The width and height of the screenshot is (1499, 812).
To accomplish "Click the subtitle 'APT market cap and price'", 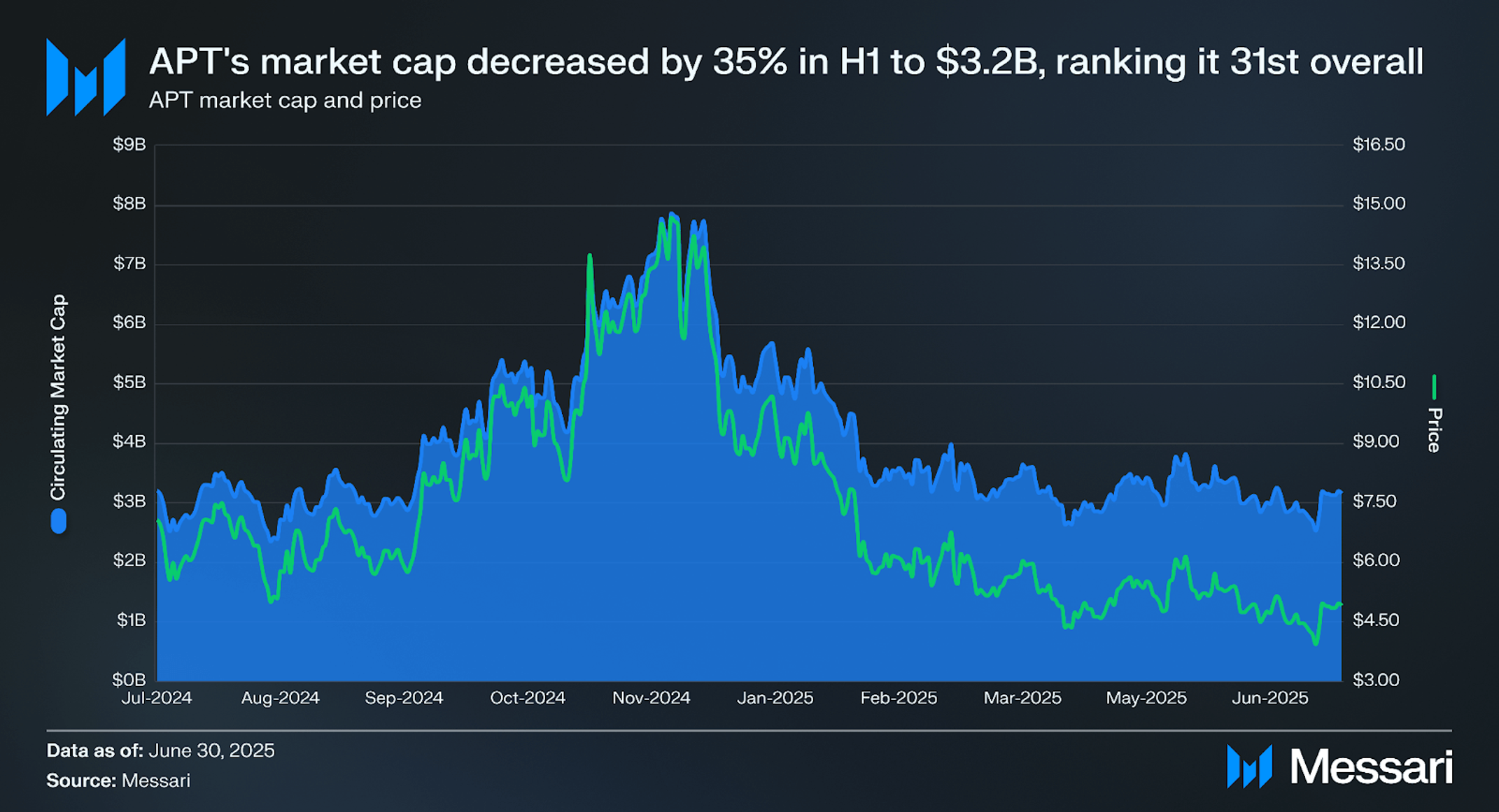I will coord(285,101).
